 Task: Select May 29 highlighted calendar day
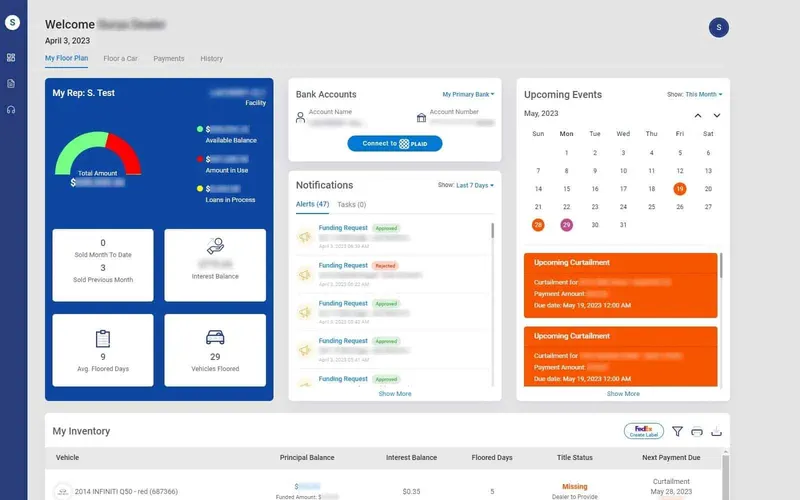(x=566, y=225)
